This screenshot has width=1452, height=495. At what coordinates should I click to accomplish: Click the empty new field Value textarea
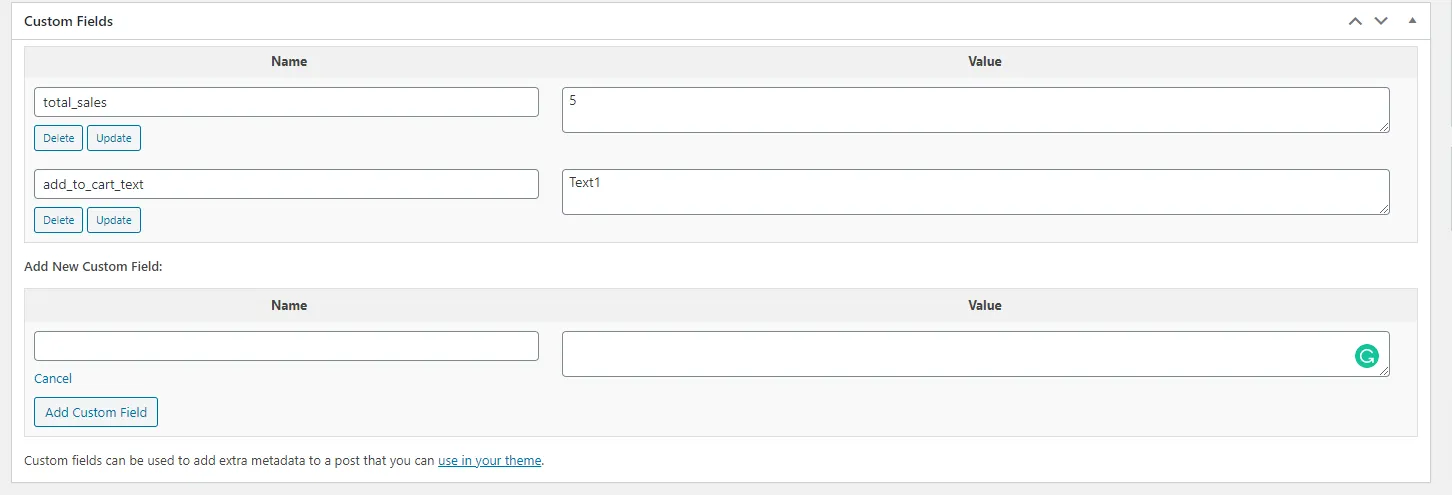point(950,354)
